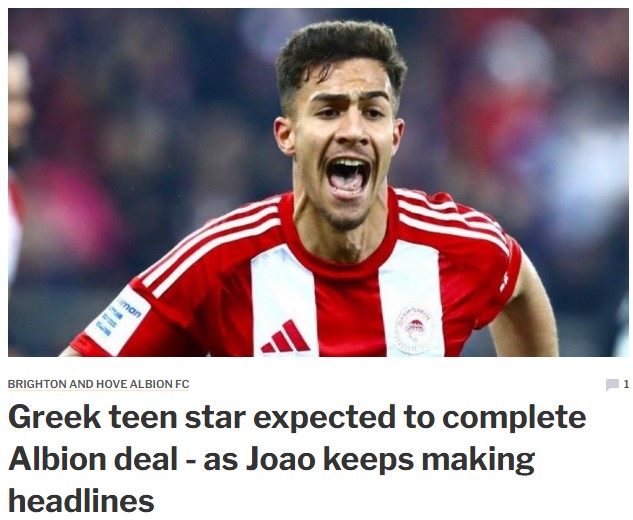This screenshot has width=633, height=520.
Task: Click the word "complete" in headline
Action: [514, 419]
